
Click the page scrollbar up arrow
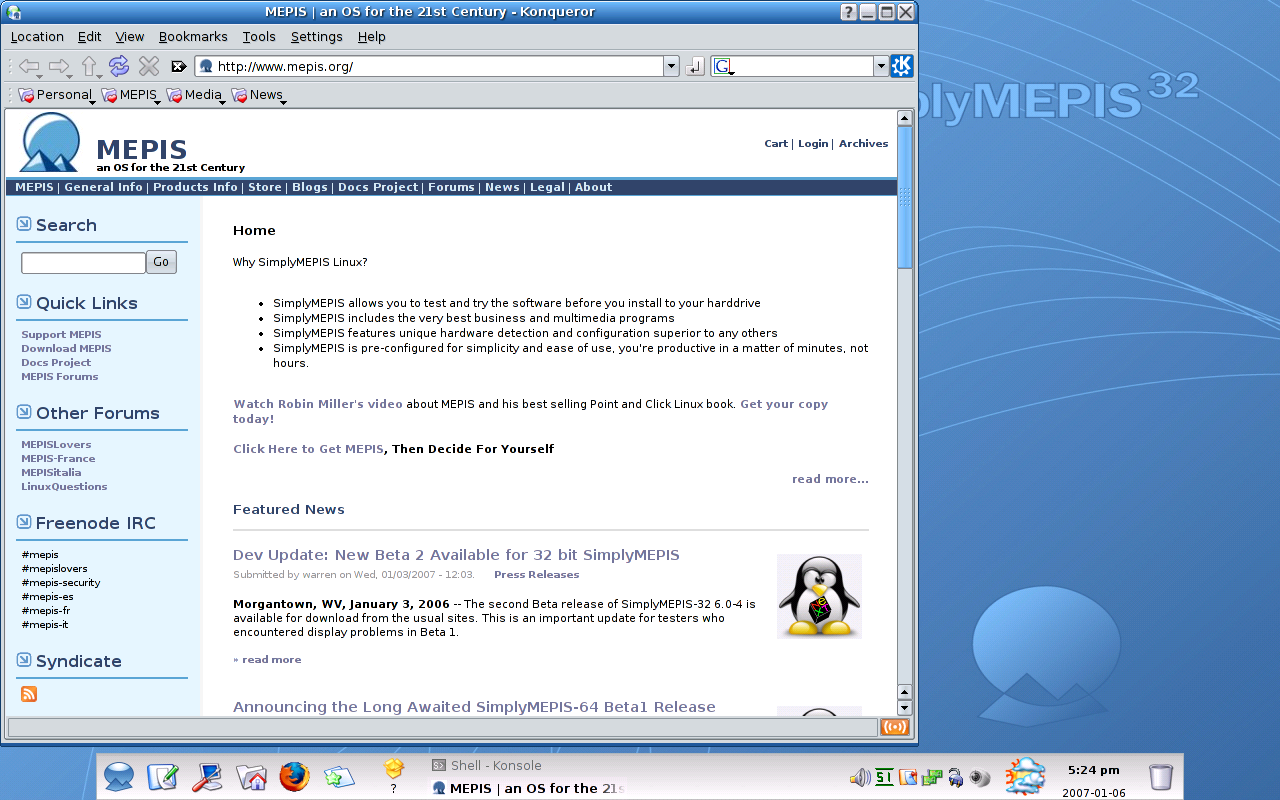pos(905,118)
